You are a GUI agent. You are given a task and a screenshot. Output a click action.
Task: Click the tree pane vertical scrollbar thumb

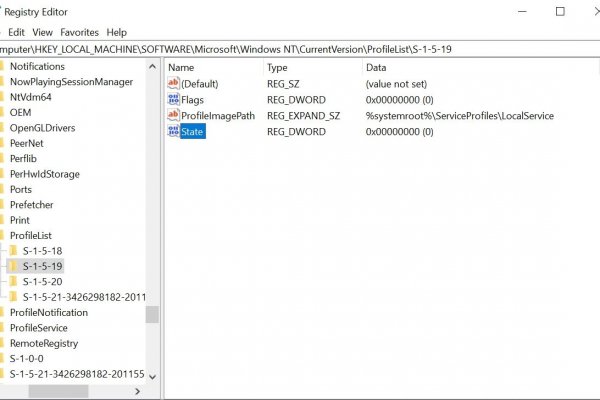point(152,314)
